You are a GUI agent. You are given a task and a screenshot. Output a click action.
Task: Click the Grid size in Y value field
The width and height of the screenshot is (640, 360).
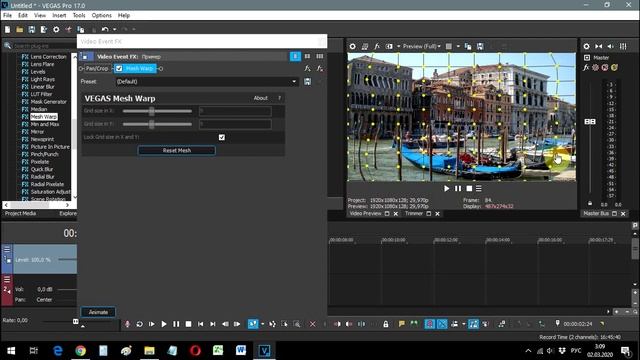(235, 124)
